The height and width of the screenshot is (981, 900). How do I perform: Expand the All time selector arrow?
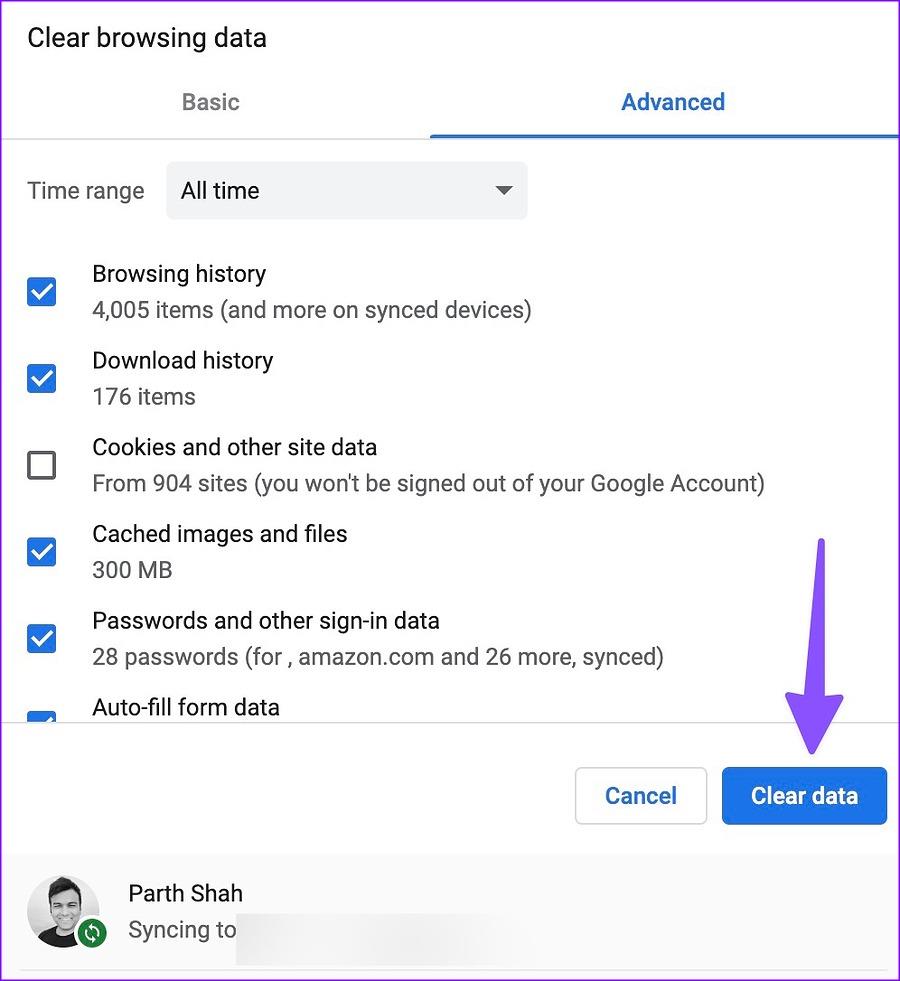pyautogui.click(x=503, y=190)
